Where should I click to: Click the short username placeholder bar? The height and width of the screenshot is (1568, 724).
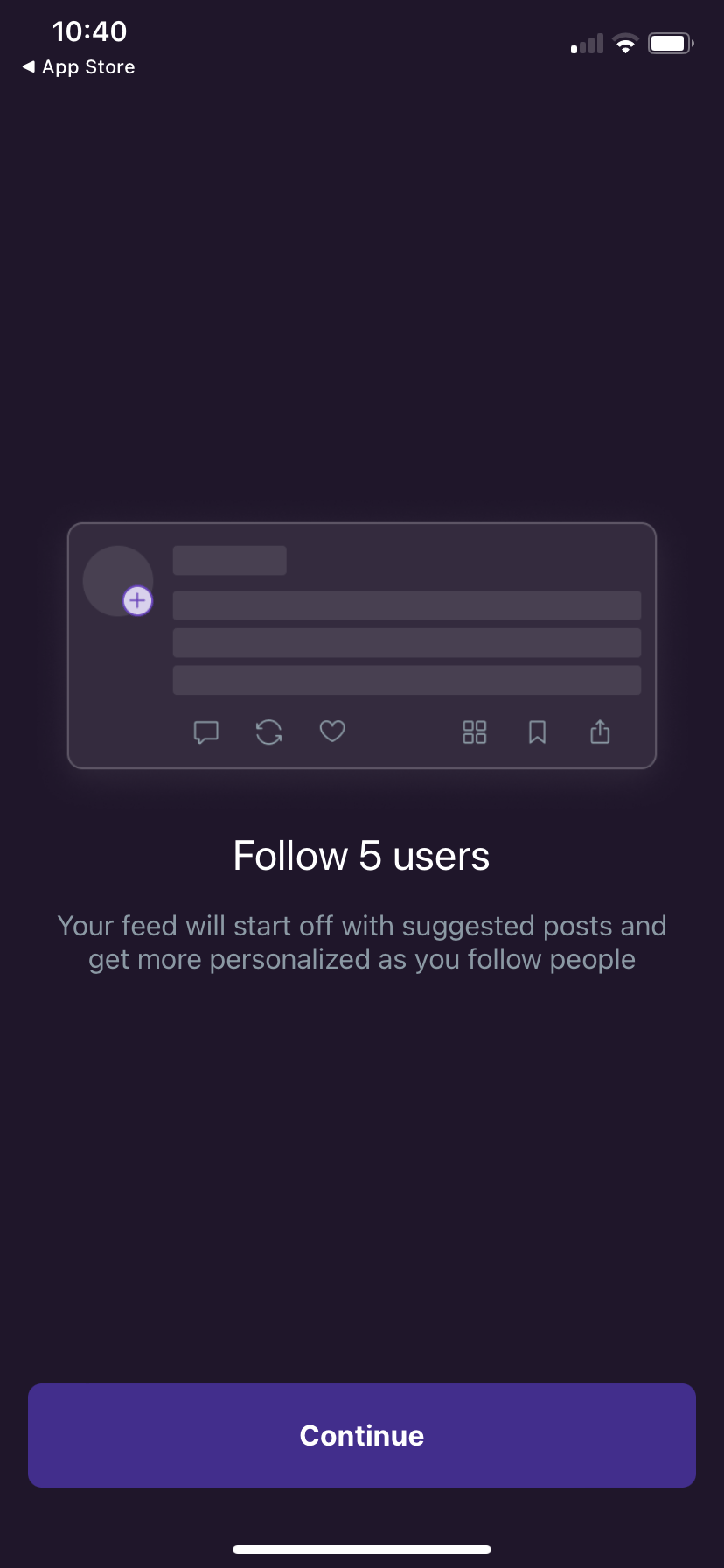[229, 560]
